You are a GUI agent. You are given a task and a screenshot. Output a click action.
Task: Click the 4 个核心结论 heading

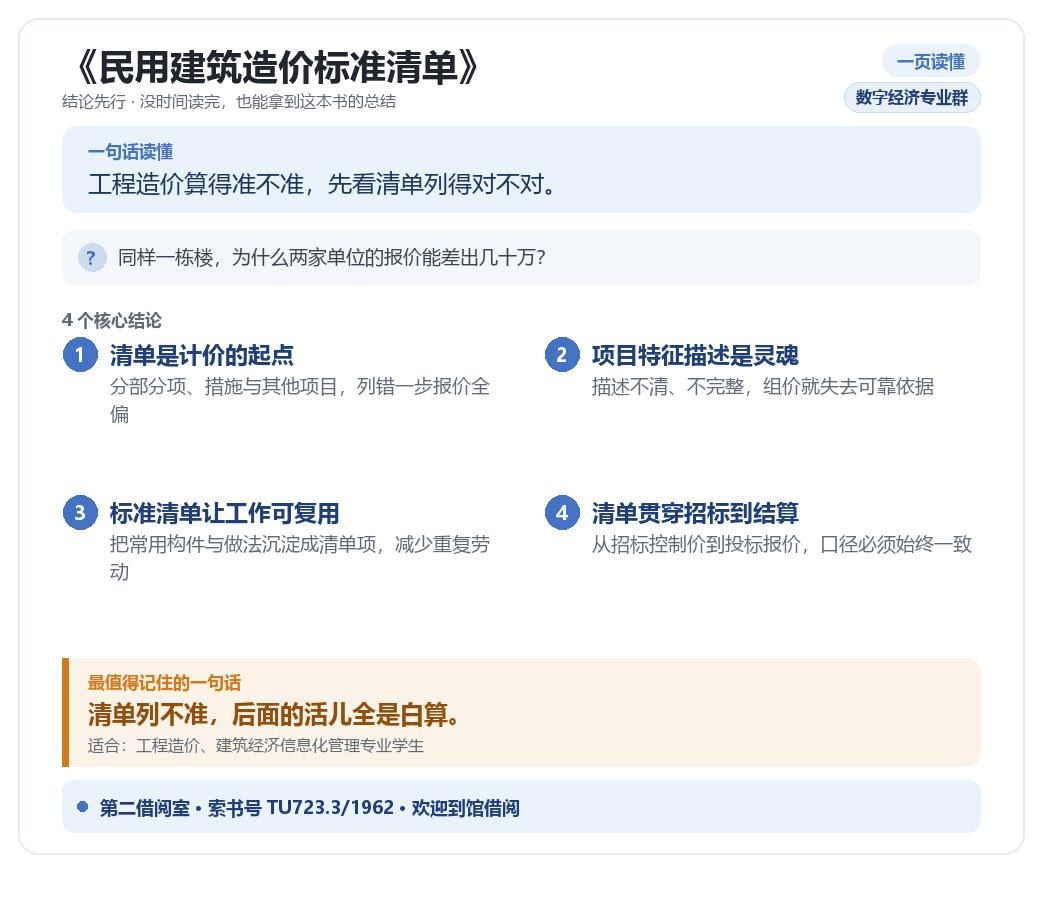(x=112, y=320)
